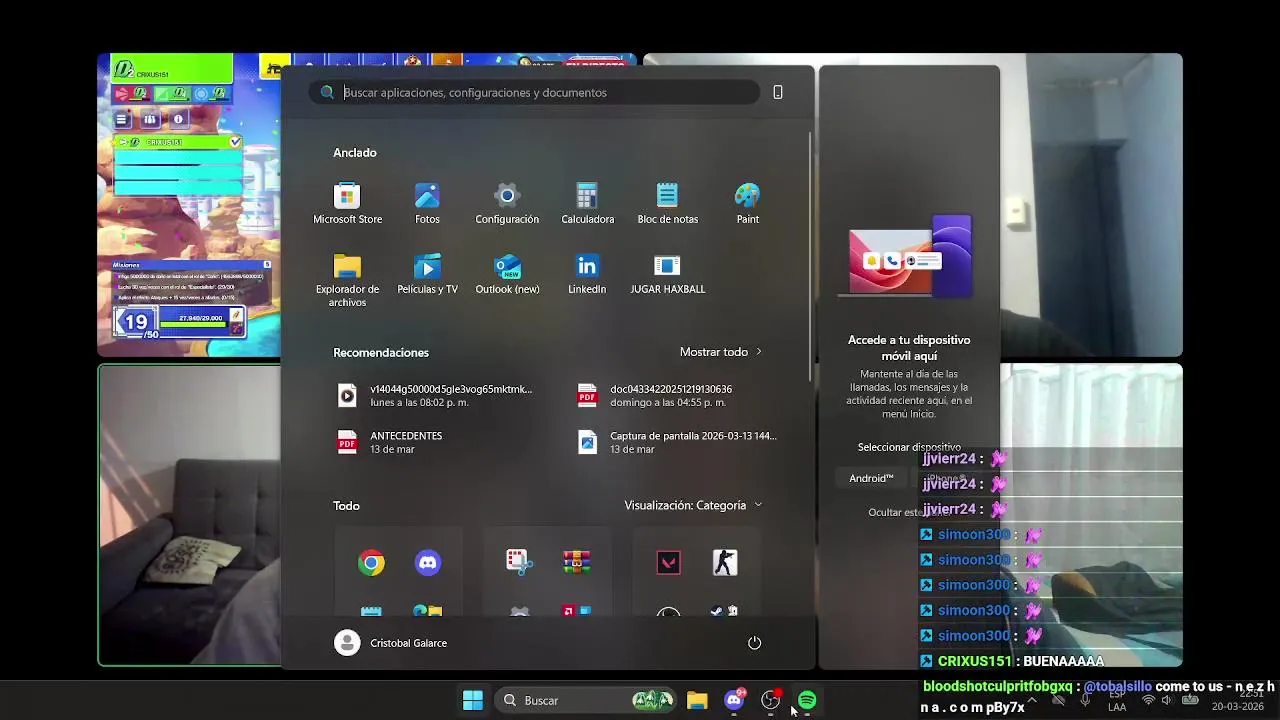Open the Visualización: Categoría dropdown
Image resolution: width=1280 pixels, height=720 pixels.
(x=693, y=505)
